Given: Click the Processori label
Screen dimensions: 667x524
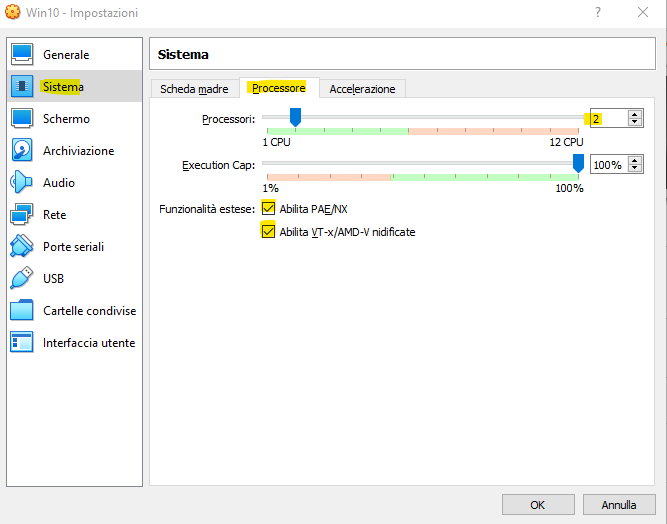Looking at the screenshot, I should (x=228, y=119).
